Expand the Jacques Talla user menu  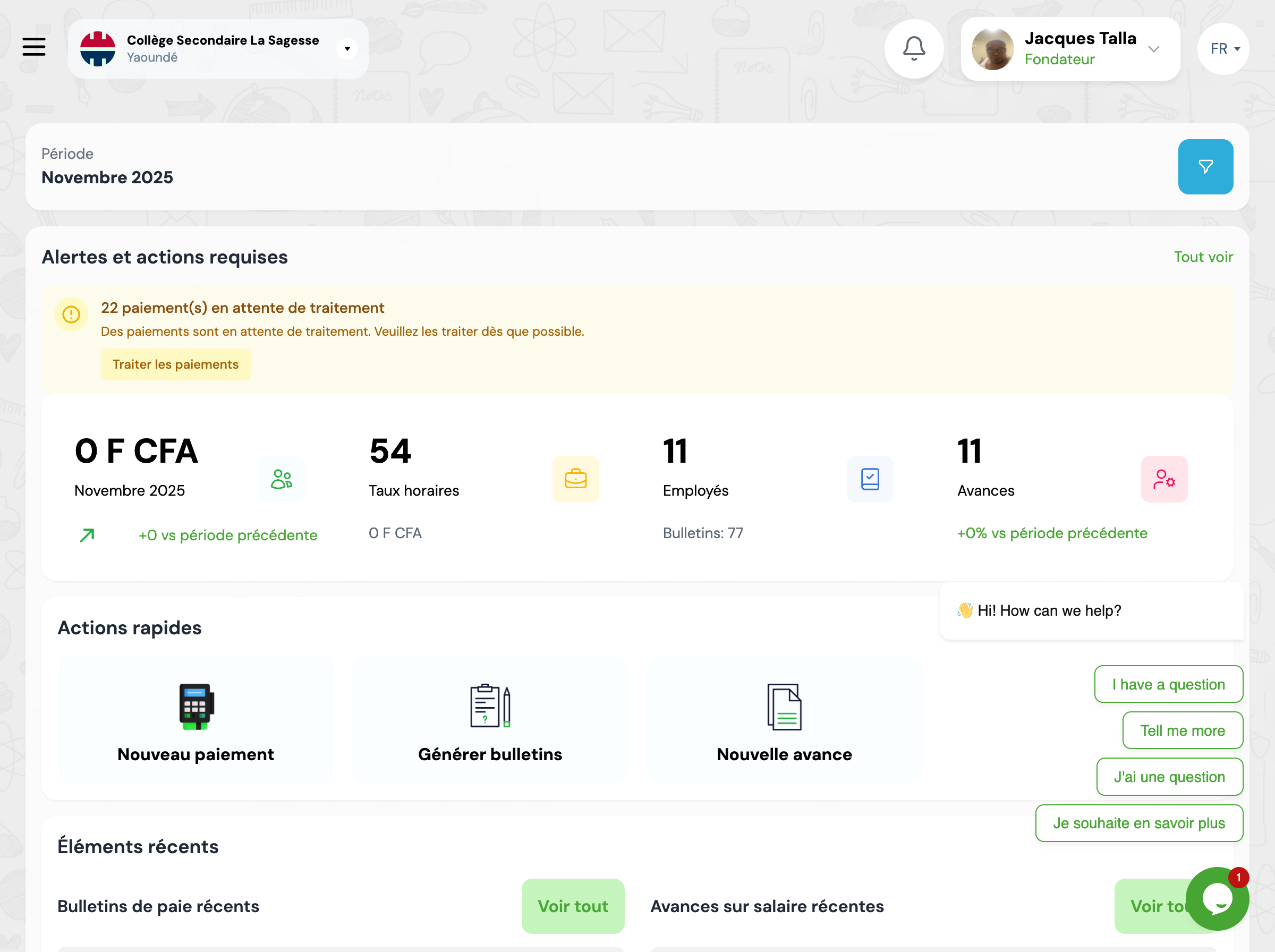pos(1153,49)
